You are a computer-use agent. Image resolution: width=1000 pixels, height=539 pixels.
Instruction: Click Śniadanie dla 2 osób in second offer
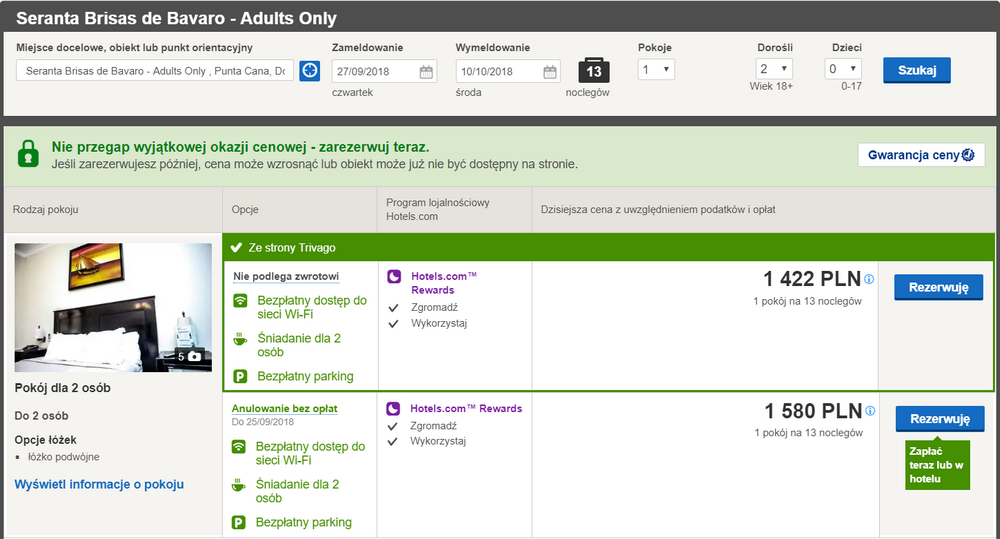(x=297, y=491)
